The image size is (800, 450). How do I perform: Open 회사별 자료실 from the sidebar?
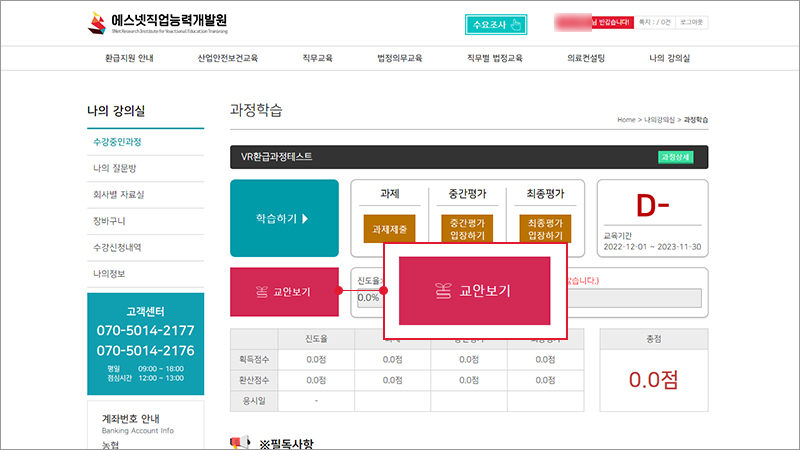click(118, 194)
